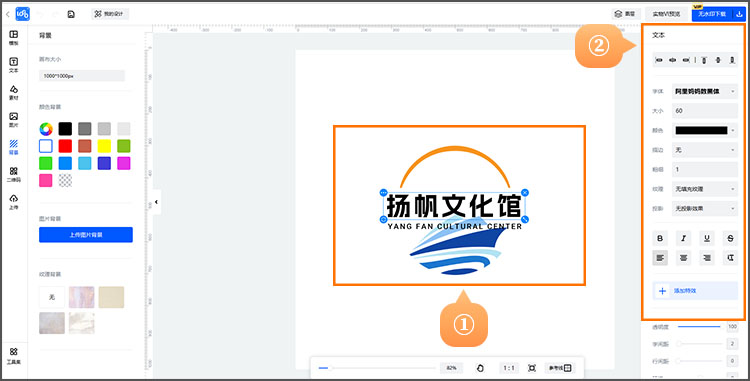Pick the black background color swatch

click(65, 129)
